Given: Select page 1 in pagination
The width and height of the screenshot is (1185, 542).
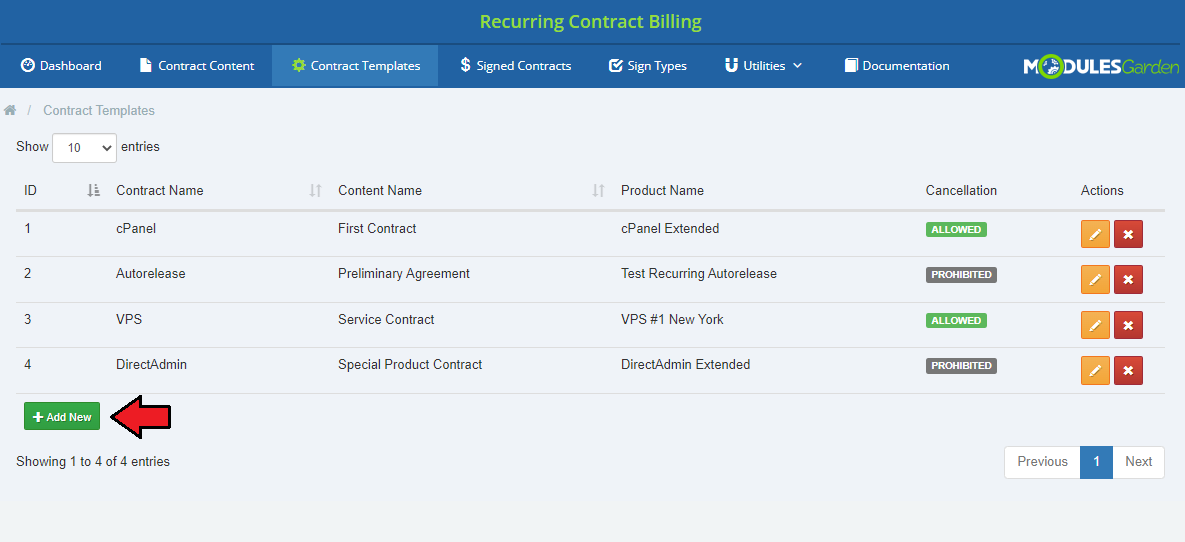Looking at the screenshot, I should click(x=1097, y=462).
